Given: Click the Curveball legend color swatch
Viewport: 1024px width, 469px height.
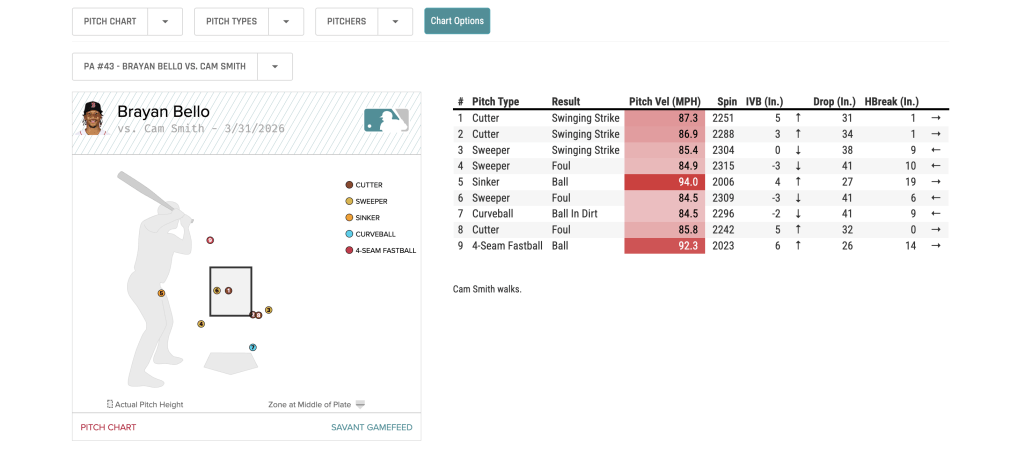Looking at the screenshot, I should (x=348, y=234).
